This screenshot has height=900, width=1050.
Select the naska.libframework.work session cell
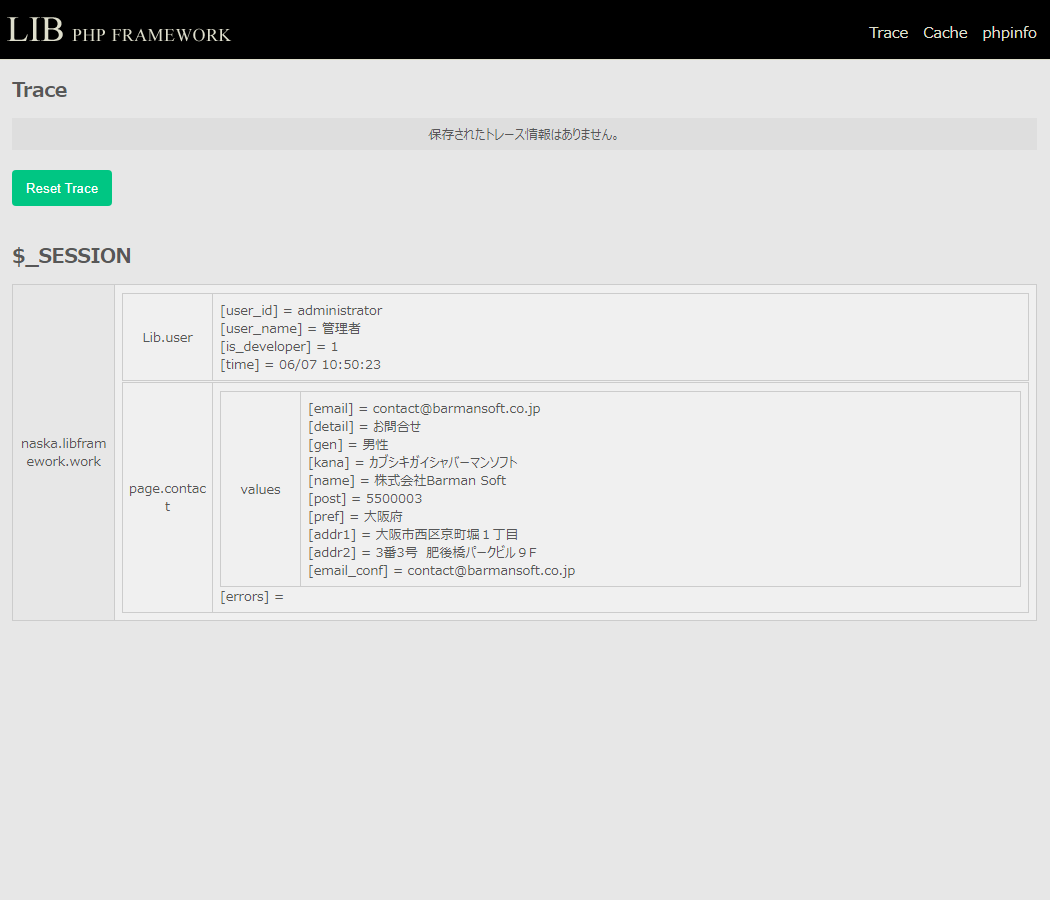point(64,452)
